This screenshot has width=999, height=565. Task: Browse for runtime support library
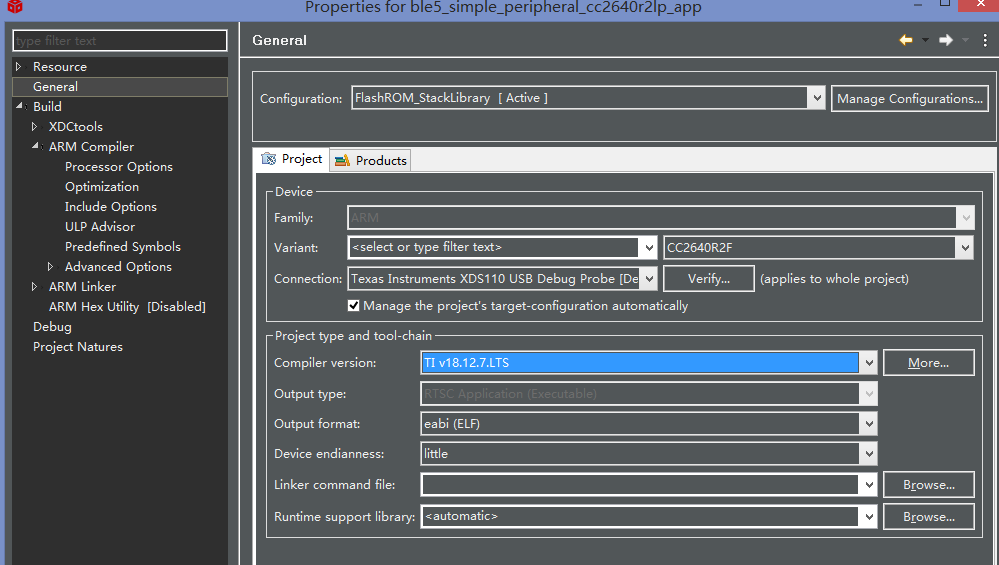[928, 517]
